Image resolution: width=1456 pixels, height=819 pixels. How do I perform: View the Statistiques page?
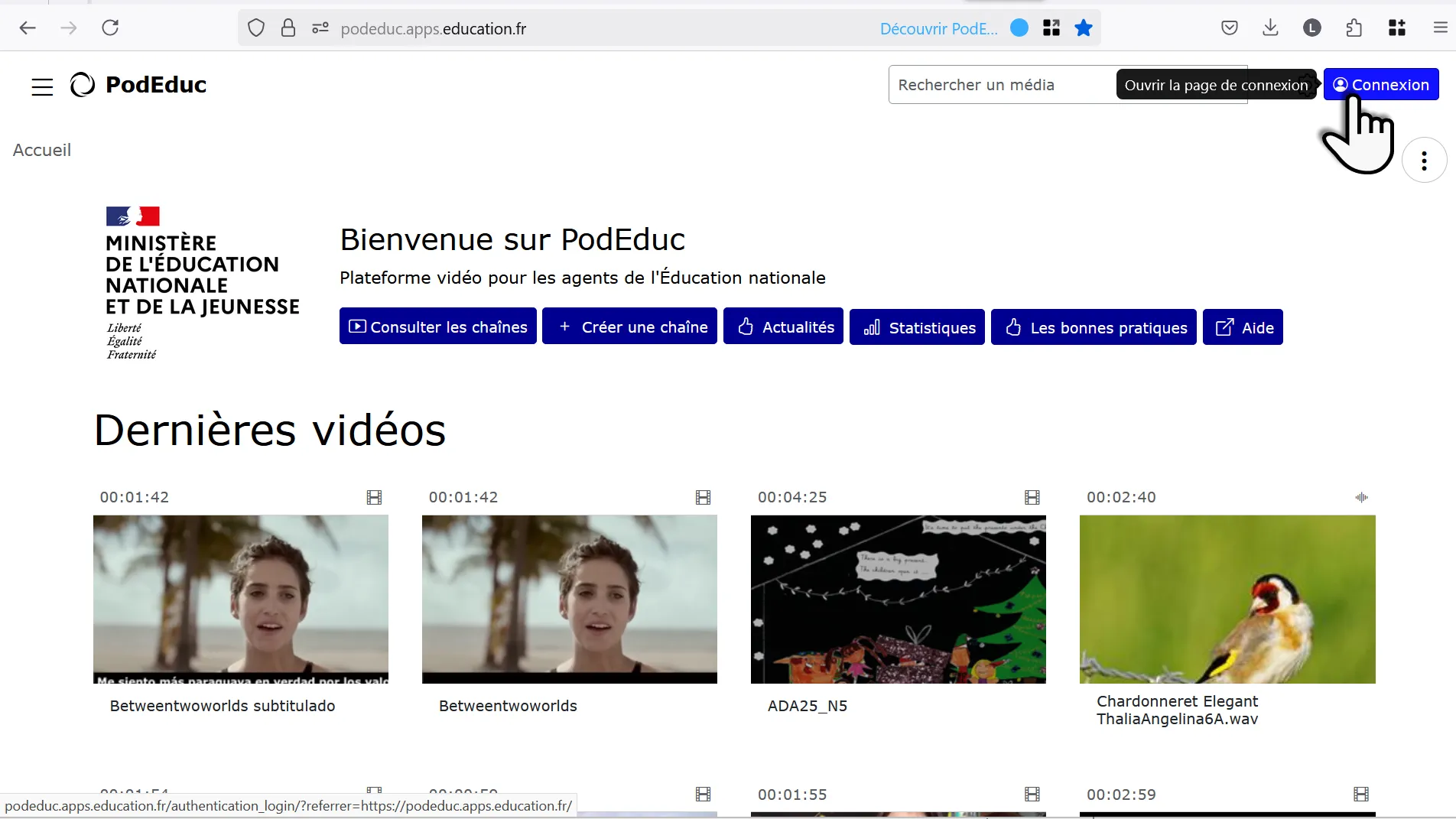coord(917,327)
